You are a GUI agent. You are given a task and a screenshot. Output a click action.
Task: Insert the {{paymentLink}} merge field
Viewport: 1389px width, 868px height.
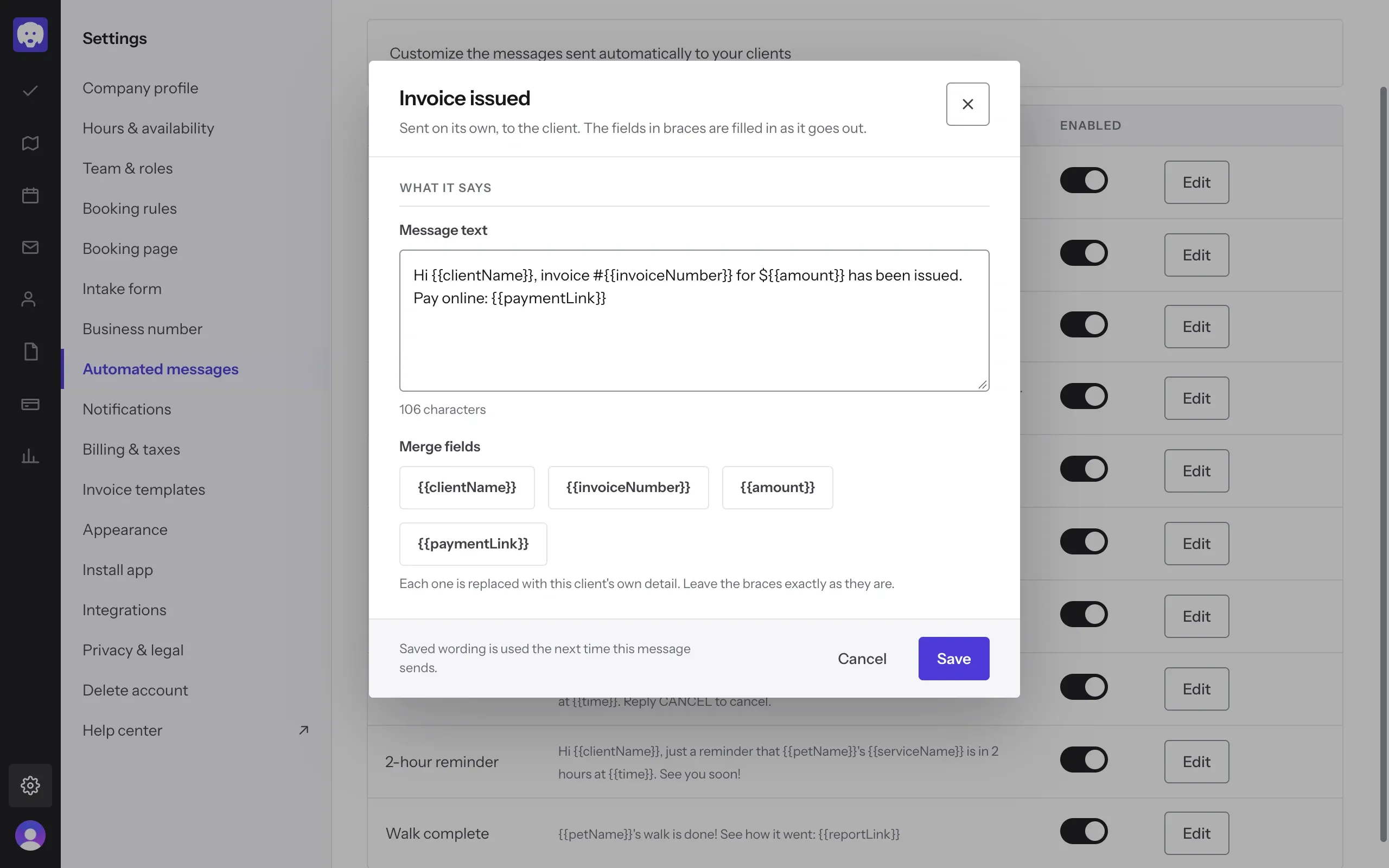tap(474, 544)
